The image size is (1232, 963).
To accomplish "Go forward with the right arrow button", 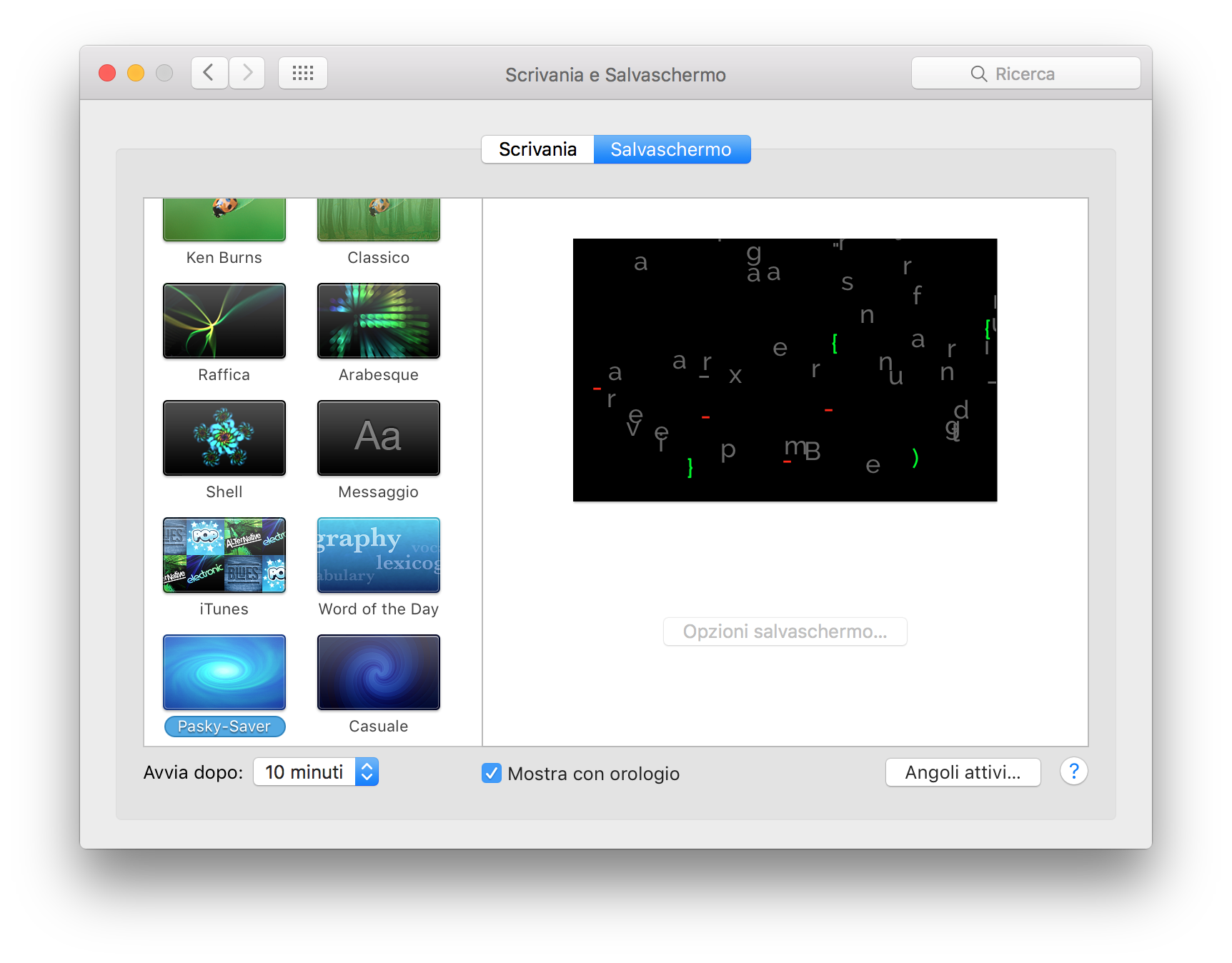I will 247,73.
